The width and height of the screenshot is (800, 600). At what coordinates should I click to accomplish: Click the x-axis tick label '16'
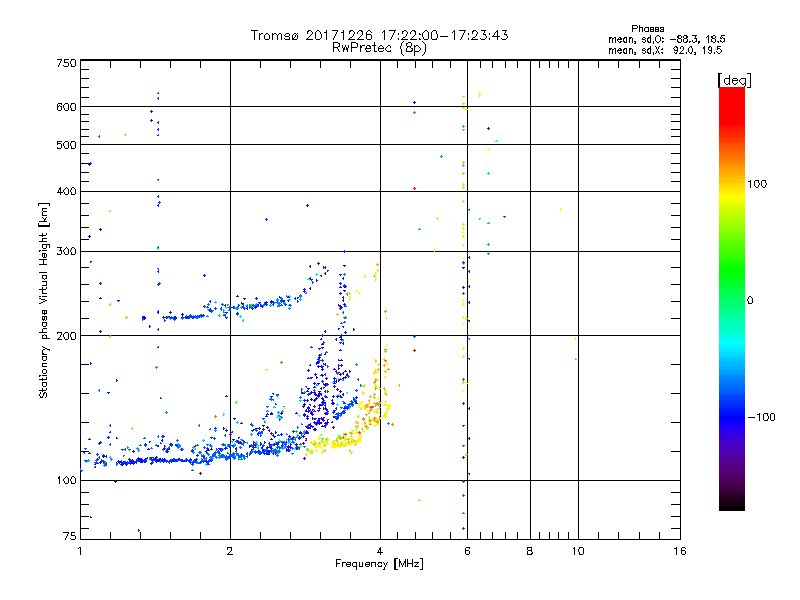[x=680, y=551]
